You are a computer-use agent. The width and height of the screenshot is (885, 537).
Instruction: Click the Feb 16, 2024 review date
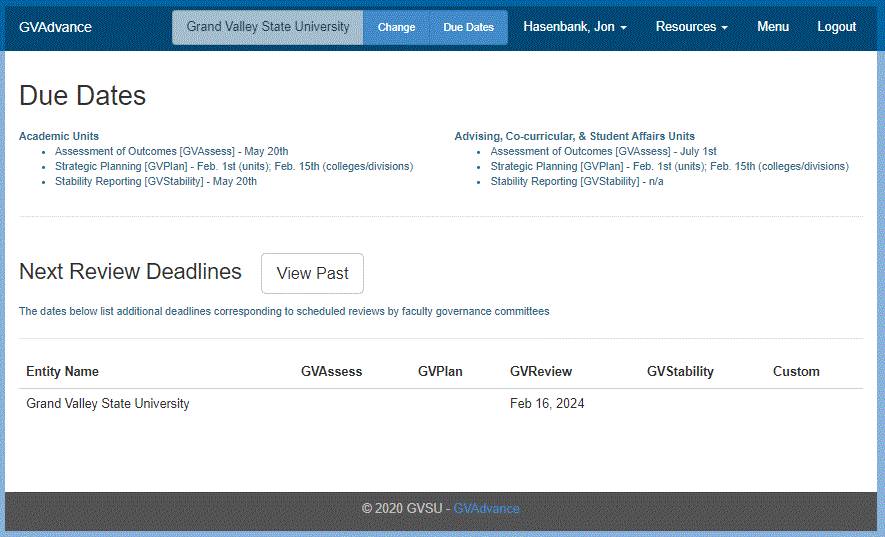[547, 404]
